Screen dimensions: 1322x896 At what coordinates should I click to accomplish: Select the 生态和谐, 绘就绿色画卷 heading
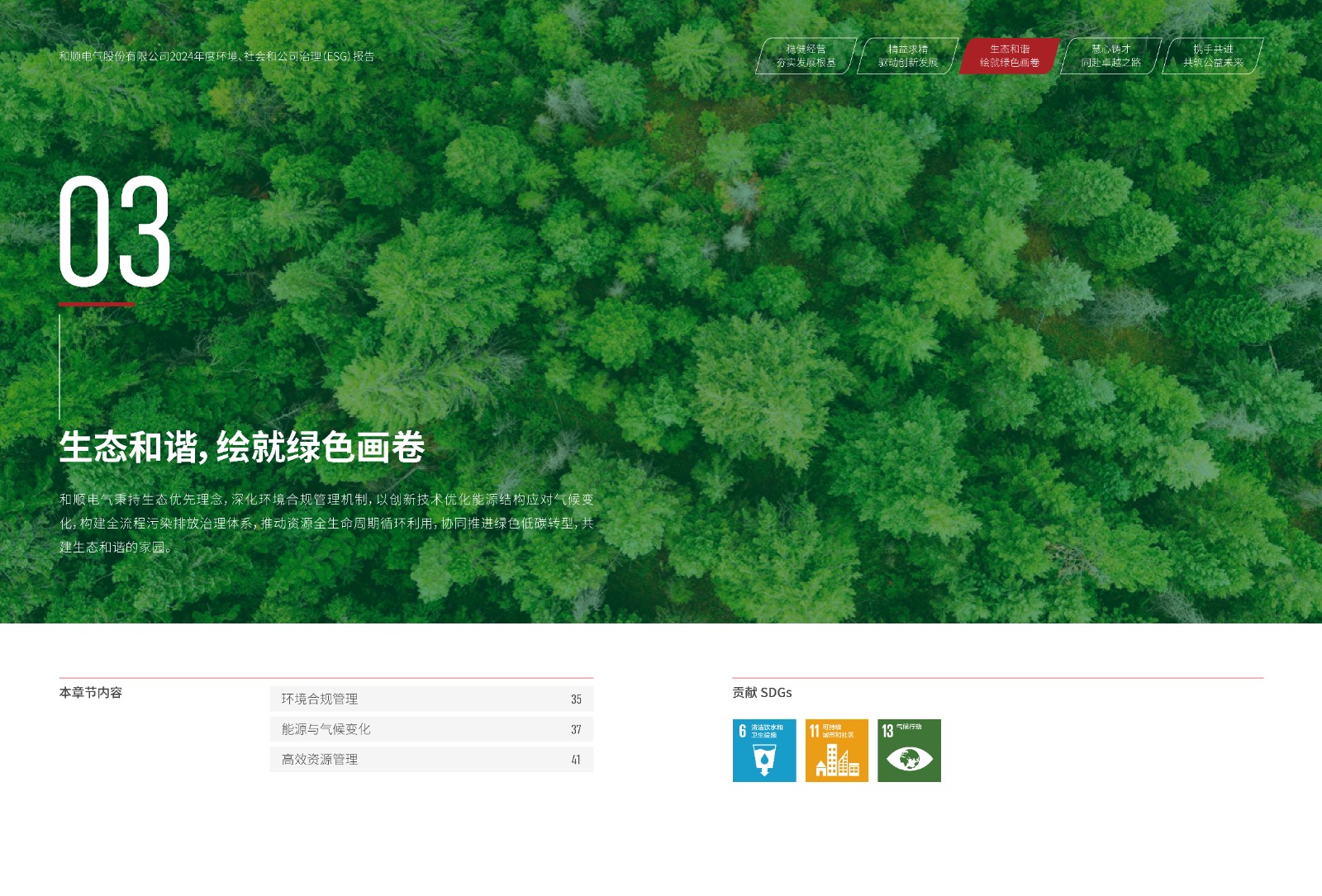(241, 447)
